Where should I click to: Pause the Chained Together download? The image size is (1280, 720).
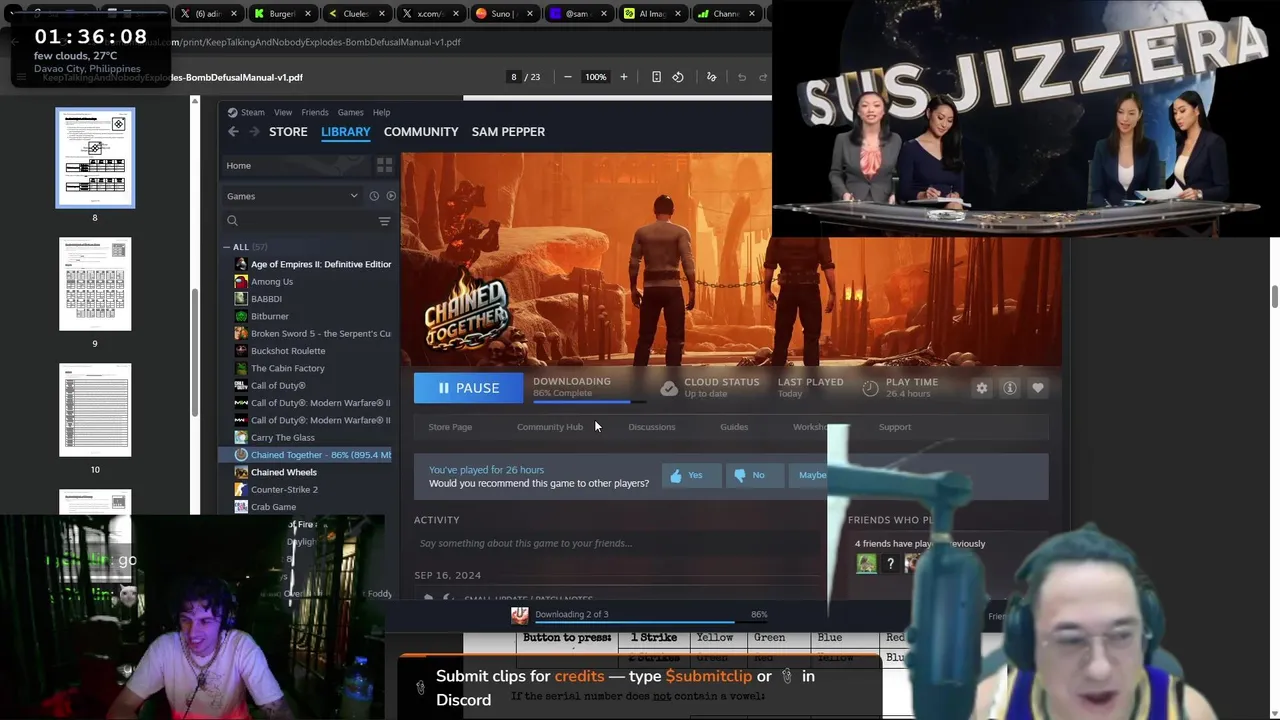tap(468, 388)
